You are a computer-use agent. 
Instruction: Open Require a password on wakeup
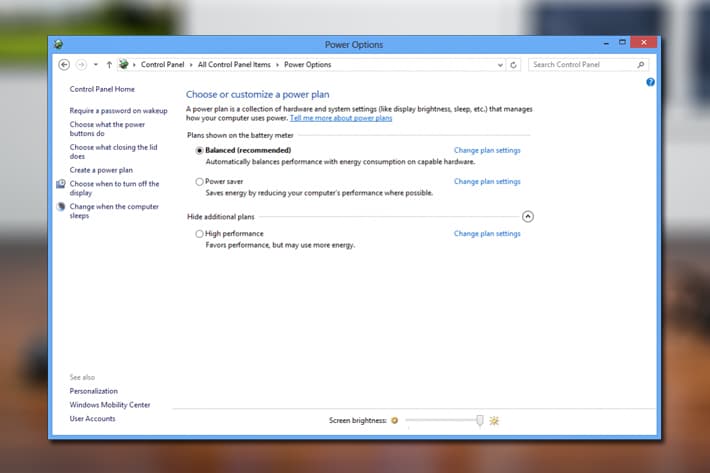point(118,111)
